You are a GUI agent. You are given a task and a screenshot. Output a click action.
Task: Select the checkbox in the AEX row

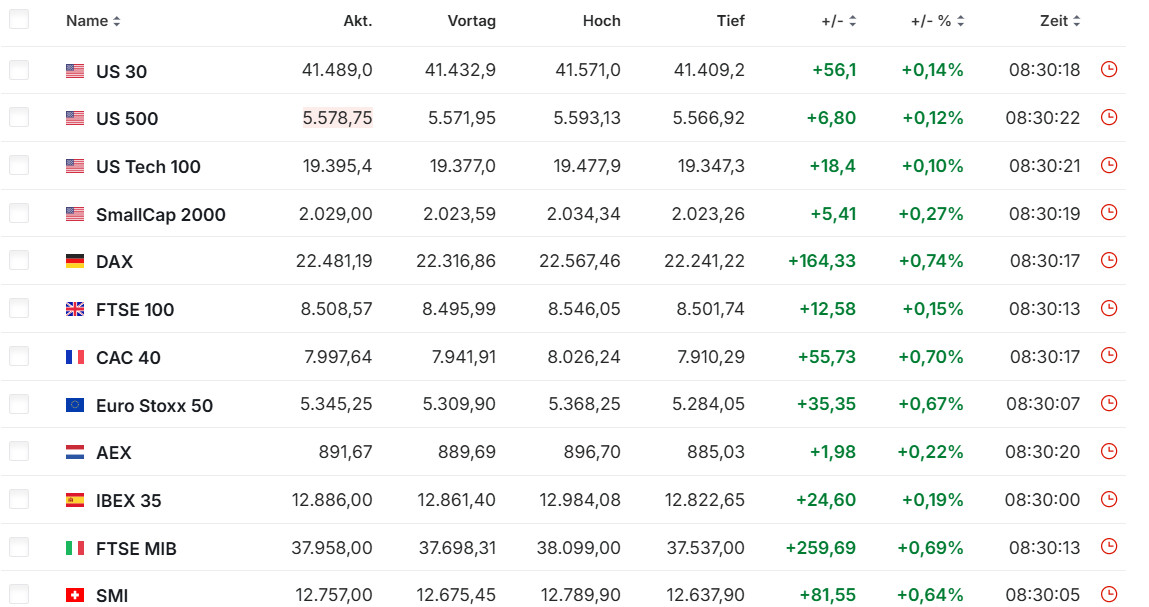click(19, 451)
